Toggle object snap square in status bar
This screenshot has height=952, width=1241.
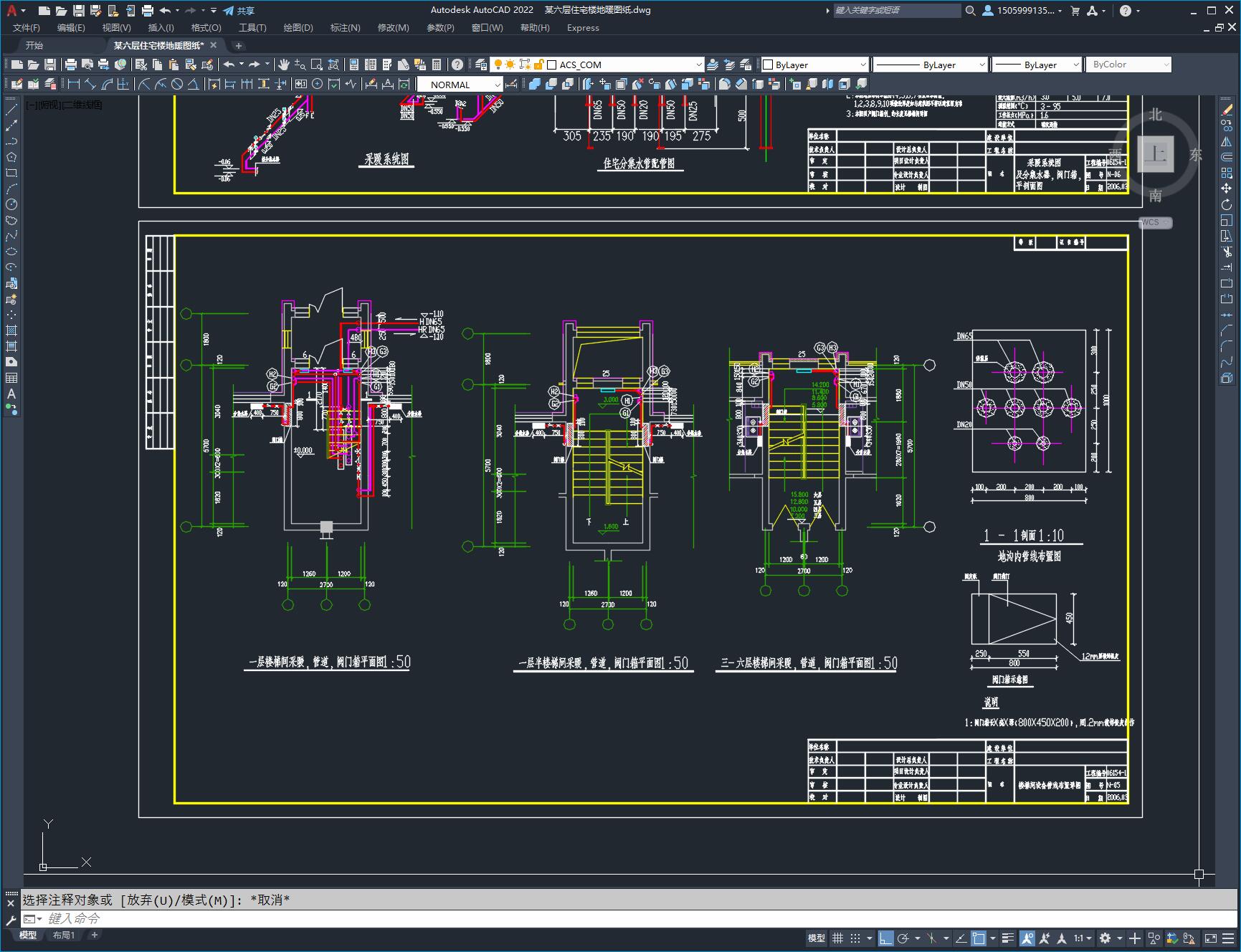click(x=979, y=938)
